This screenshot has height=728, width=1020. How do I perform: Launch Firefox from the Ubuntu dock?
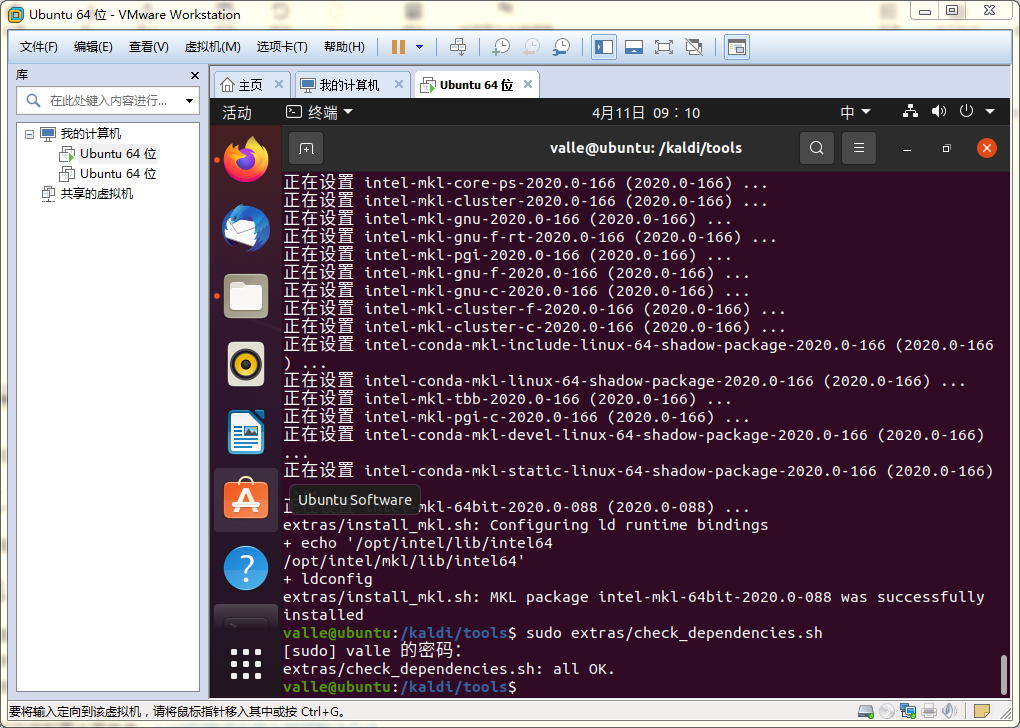(246, 159)
